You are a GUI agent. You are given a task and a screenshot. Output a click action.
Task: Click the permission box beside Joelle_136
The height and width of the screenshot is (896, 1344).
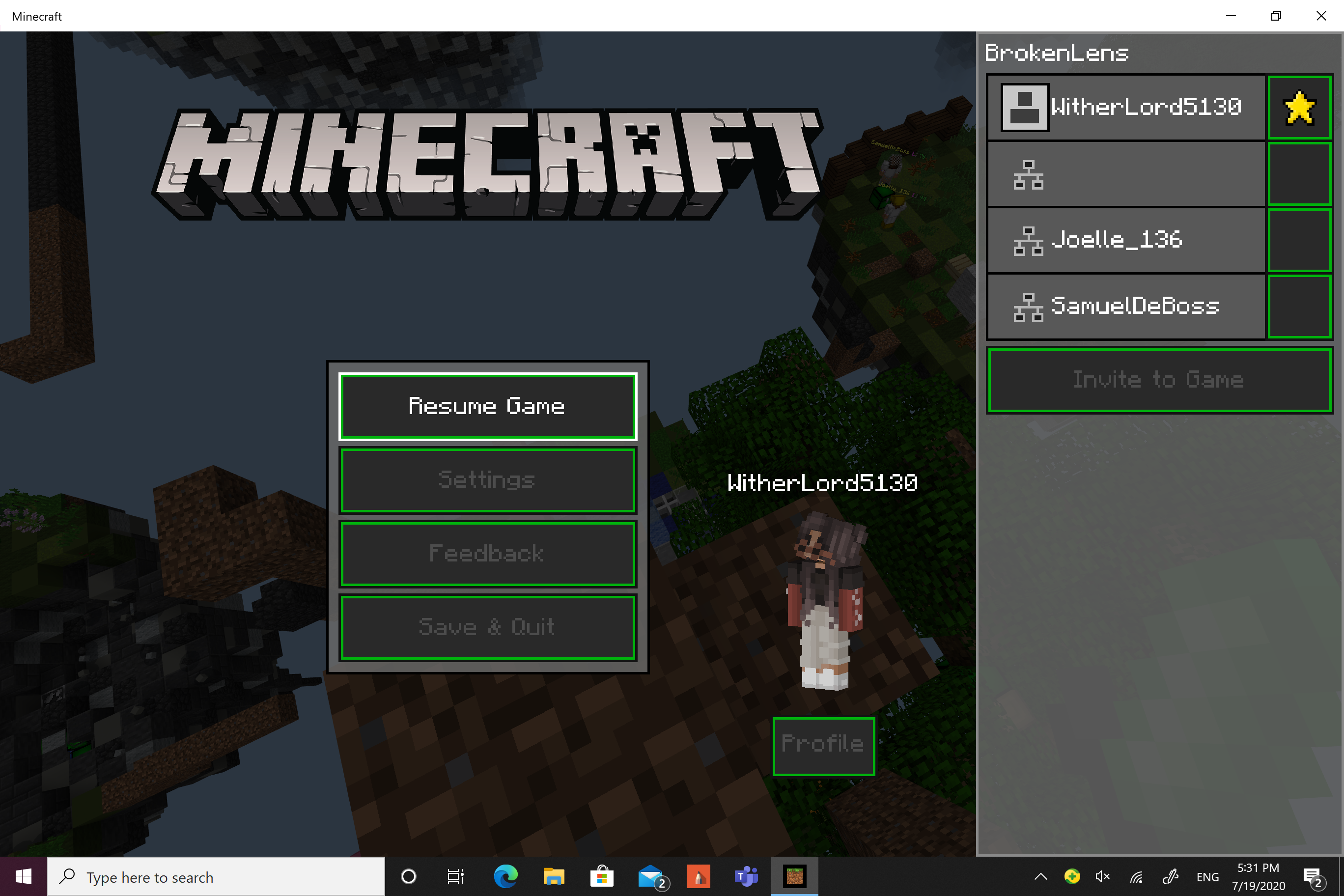(x=1299, y=240)
